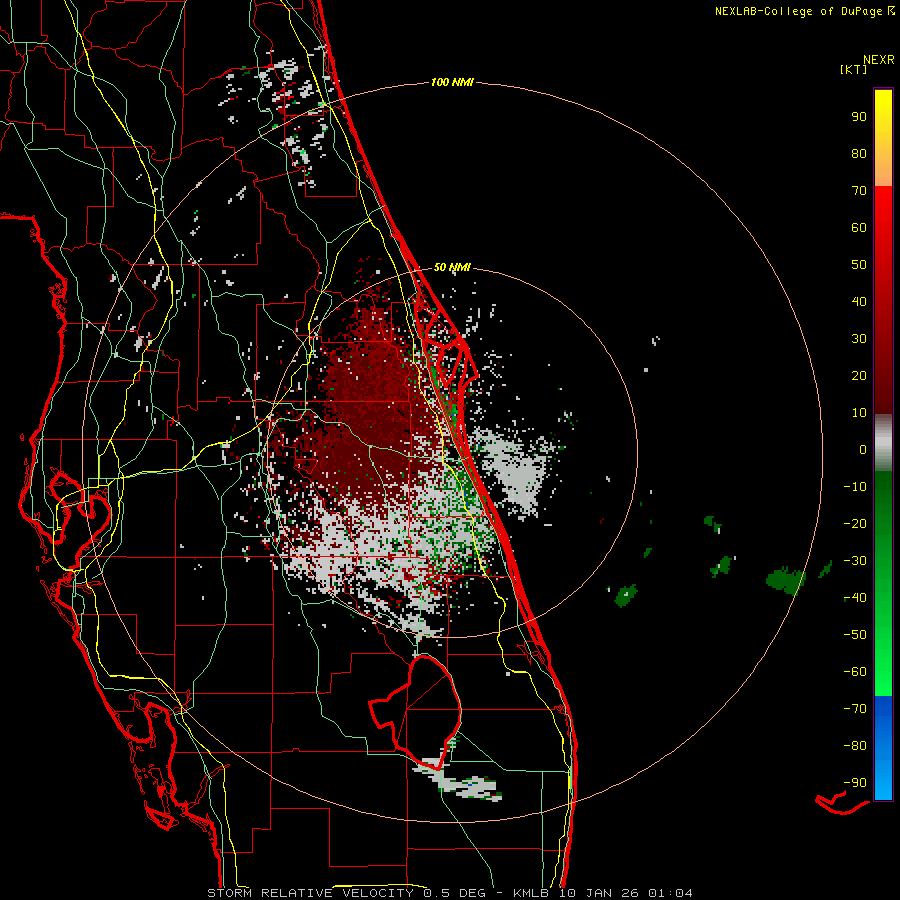Screen dimensions: 900x900
Task: Click the -10 value on the velocity scale
Action: [x=855, y=487]
